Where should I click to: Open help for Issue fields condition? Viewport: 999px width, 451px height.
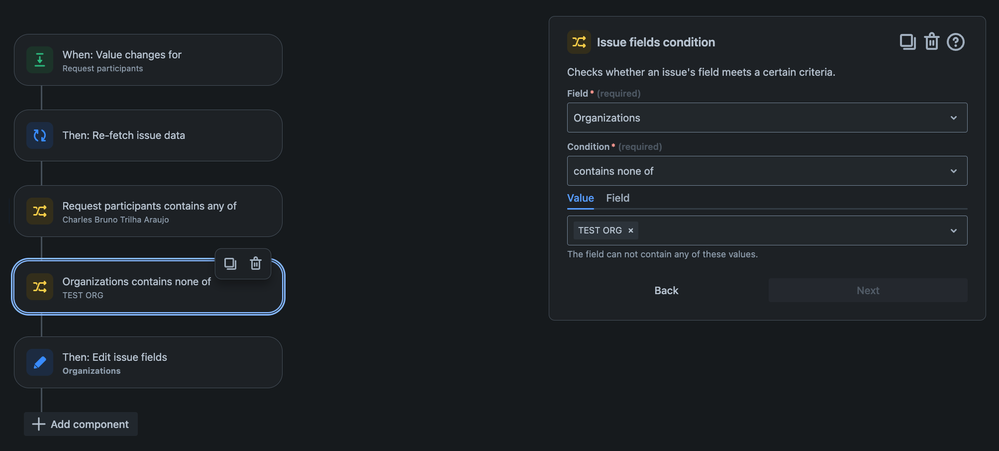tap(956, 42)
